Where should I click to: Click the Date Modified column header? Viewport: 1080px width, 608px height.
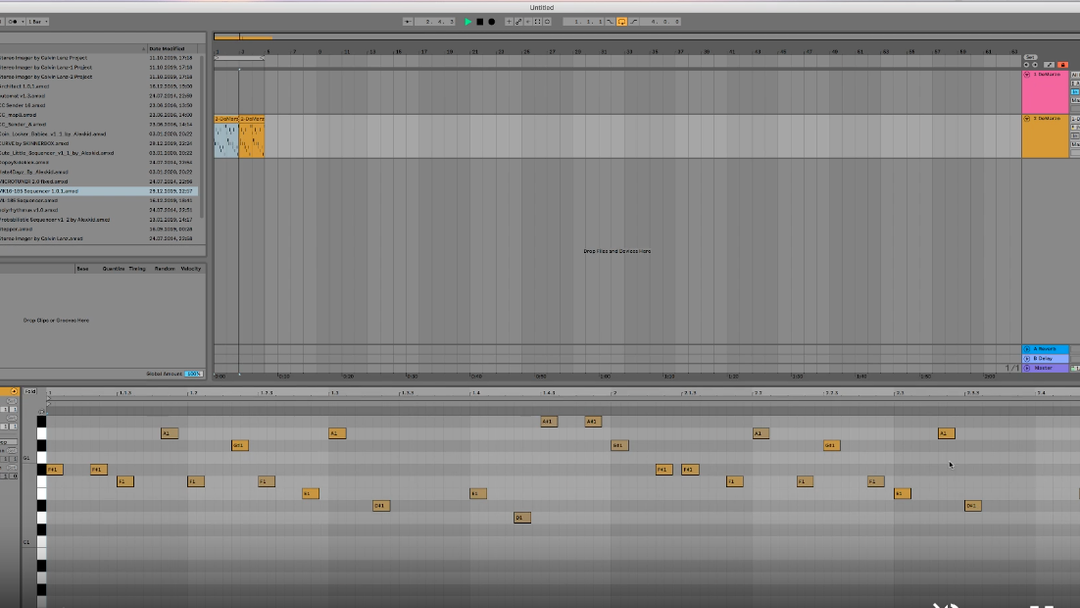(164, 48)
